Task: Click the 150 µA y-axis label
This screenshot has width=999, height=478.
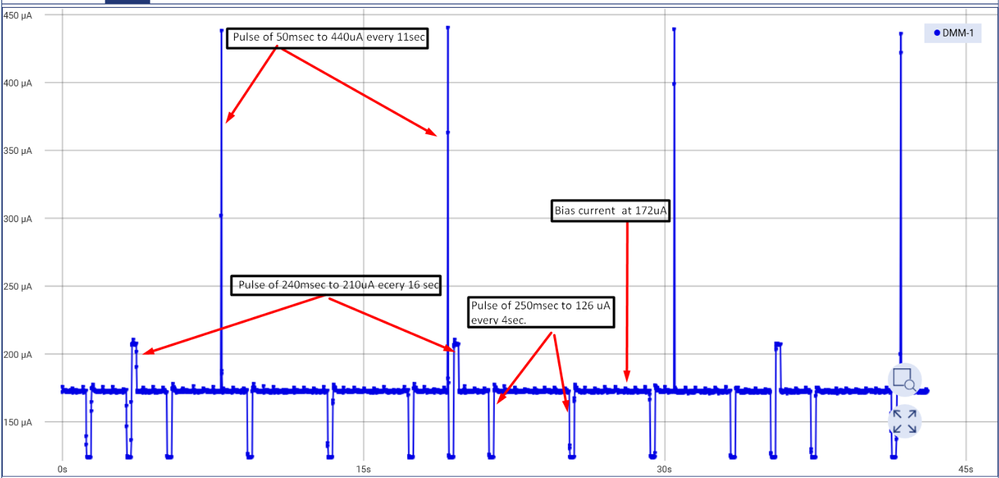Action: [x=18, y=422]
